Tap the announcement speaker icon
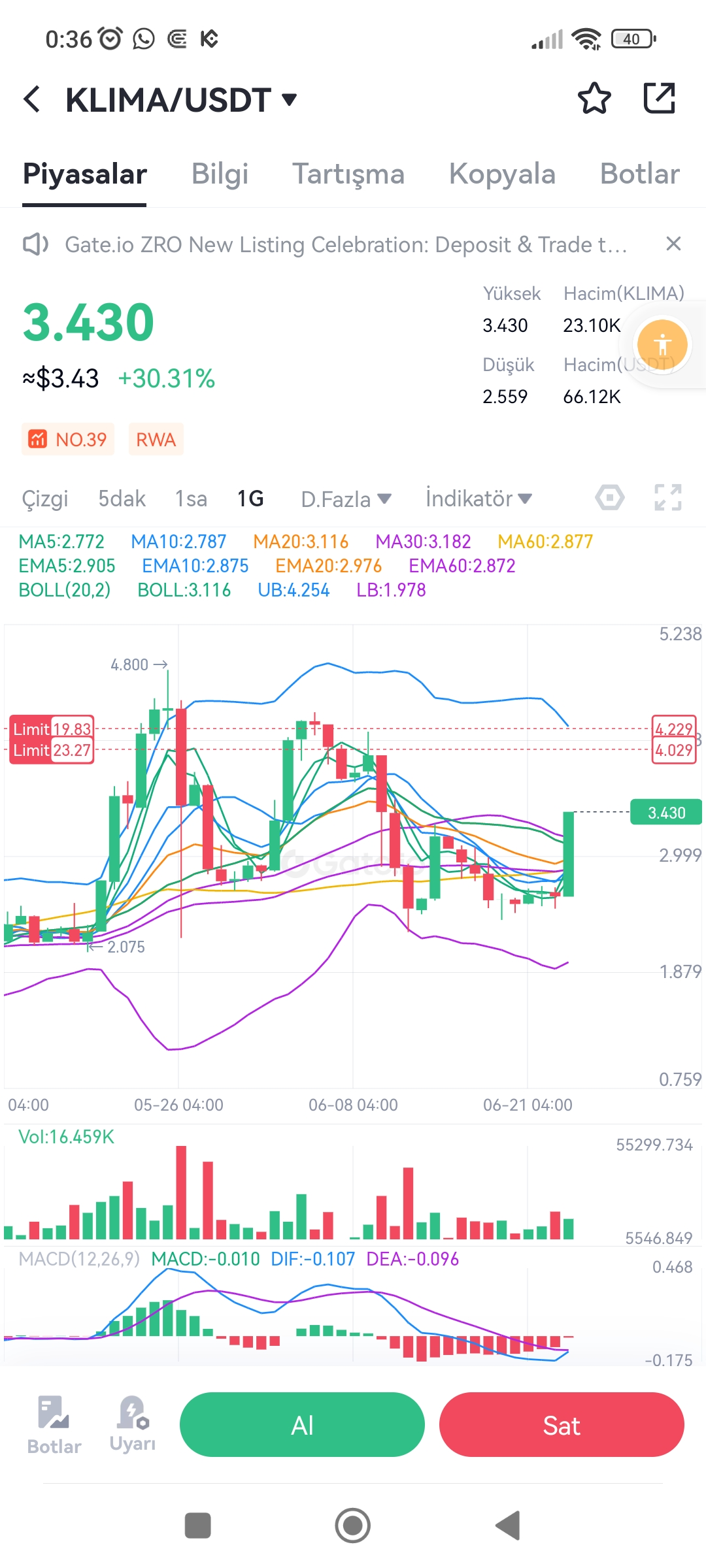The image size is (706, 1568). 35,244
